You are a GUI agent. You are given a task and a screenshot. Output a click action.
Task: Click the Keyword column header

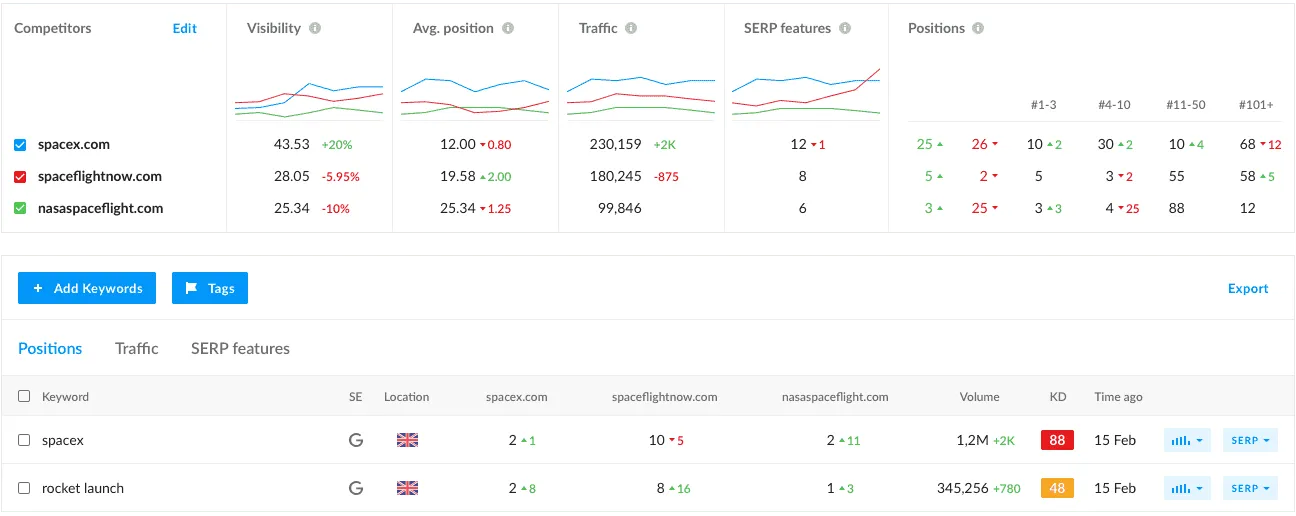tap(66, 396)
